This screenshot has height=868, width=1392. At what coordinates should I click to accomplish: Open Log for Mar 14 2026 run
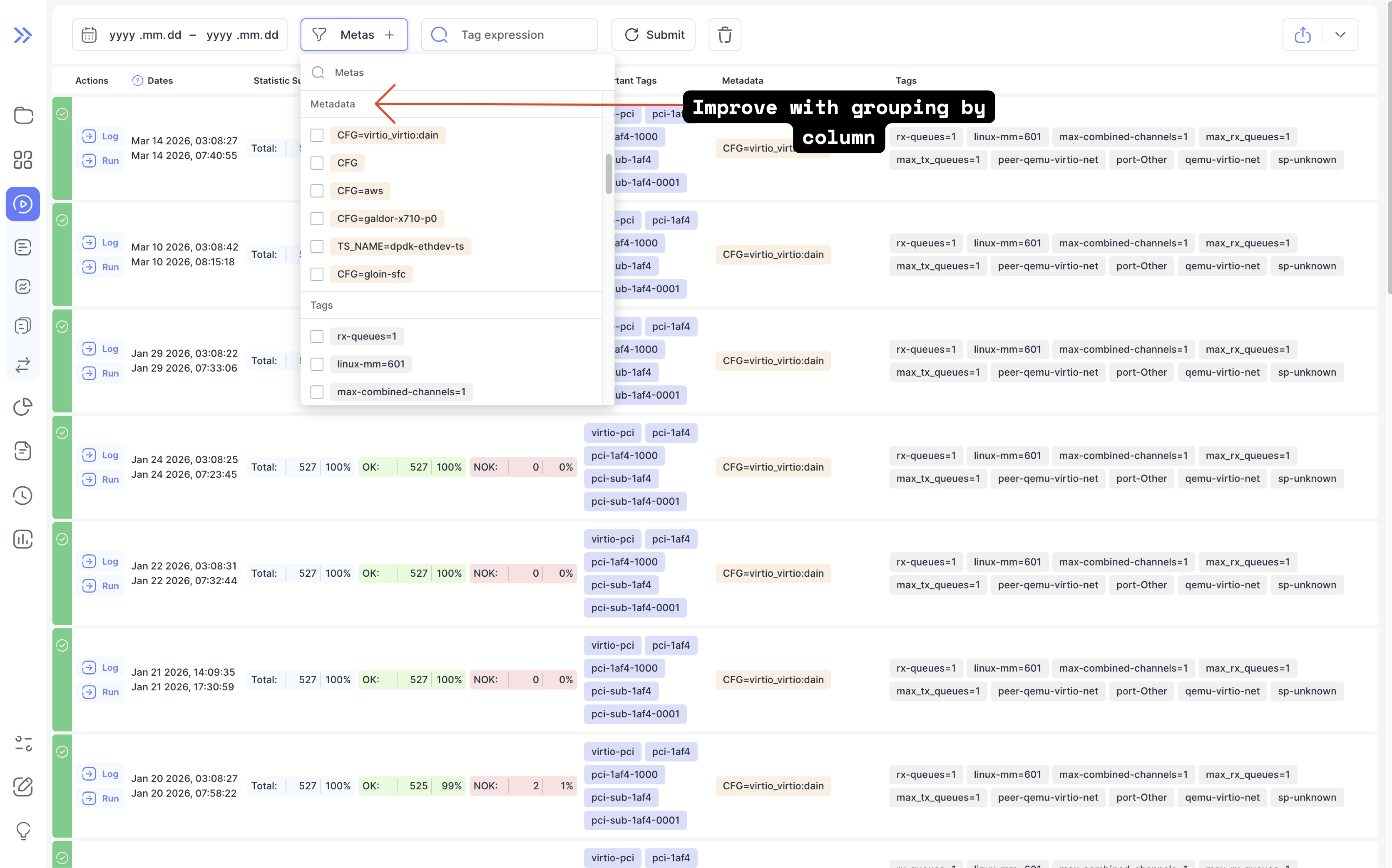click(x=100, y=136)
